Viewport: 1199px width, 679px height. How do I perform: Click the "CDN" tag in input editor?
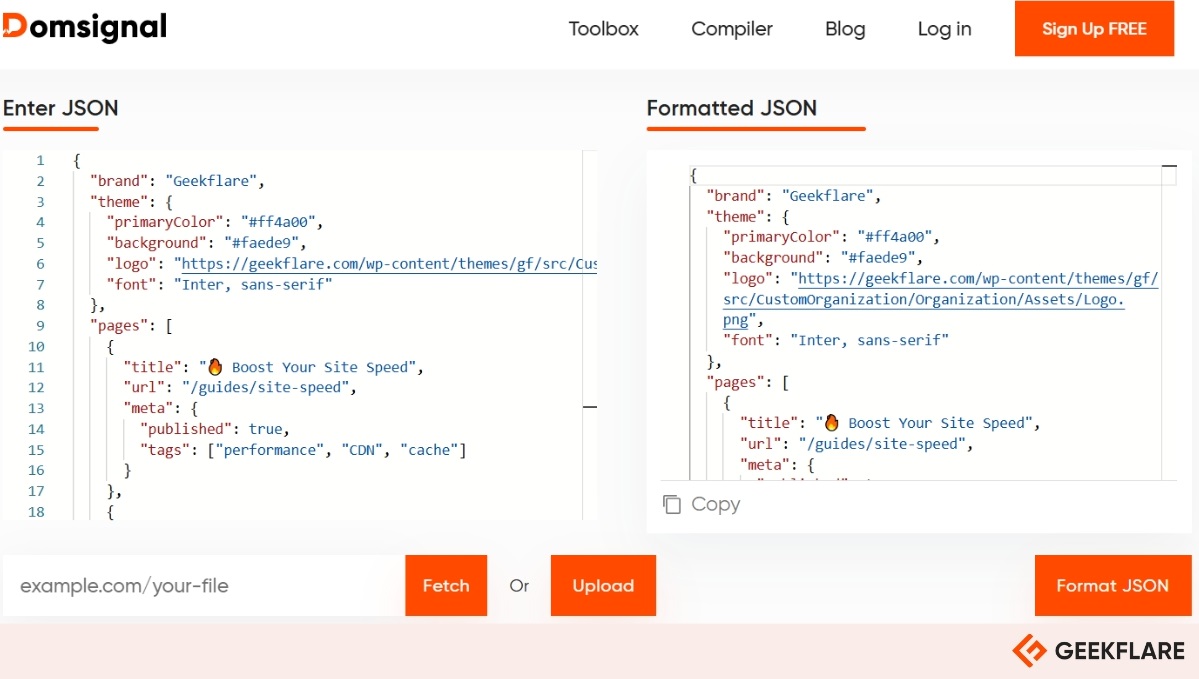coord(362,450)
